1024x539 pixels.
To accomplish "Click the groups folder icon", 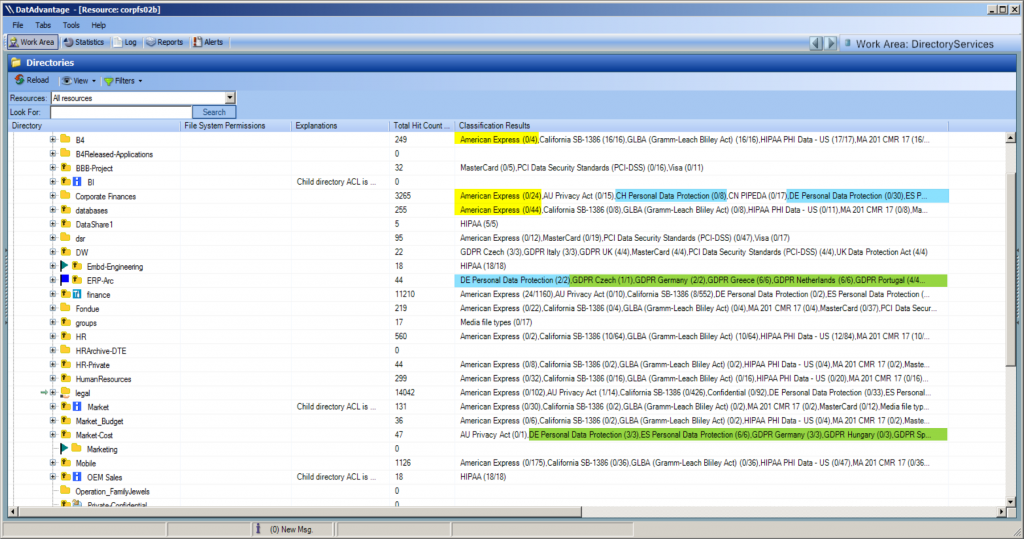I will [65, 322].
